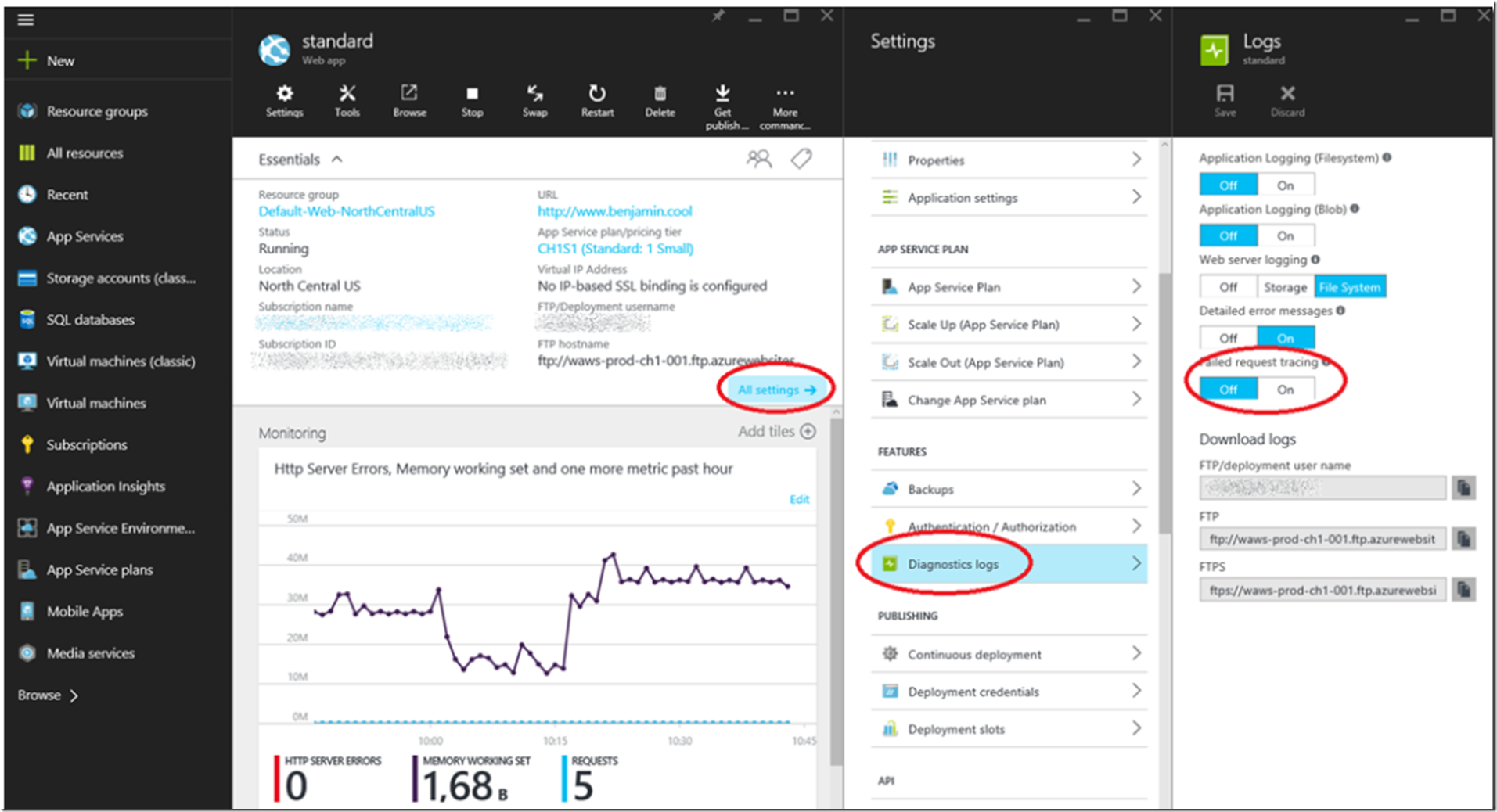The image size is (1497, 812).
Task: Set Failed request tracing to Off
Action: 1229,389
